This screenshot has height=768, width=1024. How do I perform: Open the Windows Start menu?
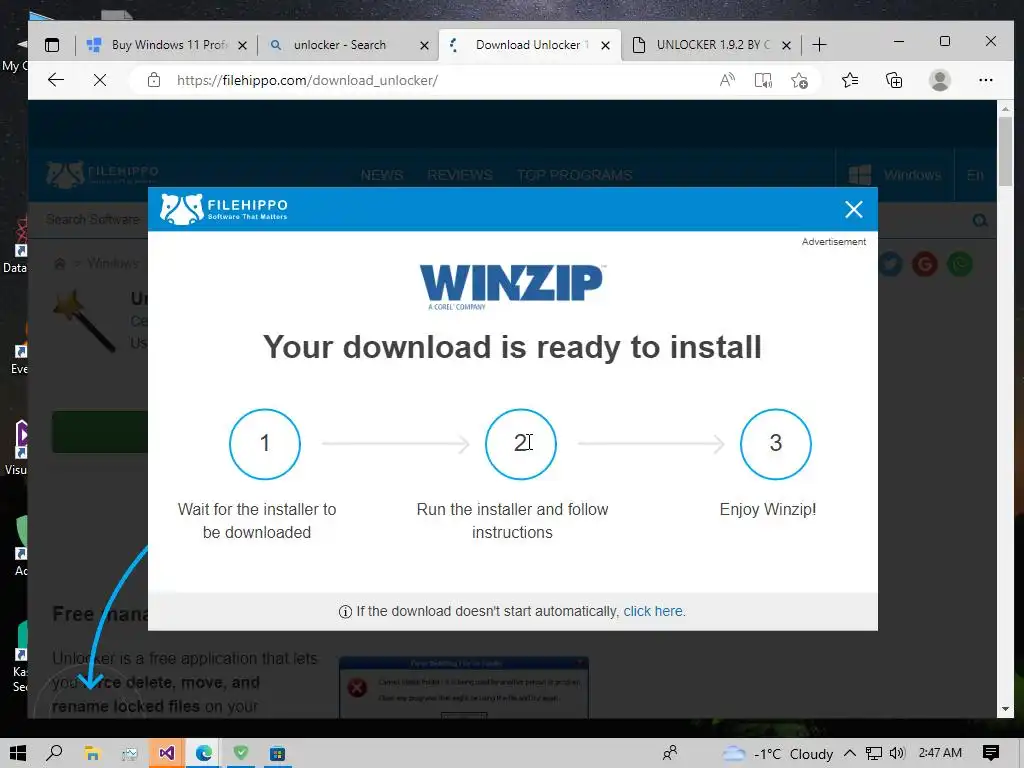pyautogui.click(x=18, y=754)
